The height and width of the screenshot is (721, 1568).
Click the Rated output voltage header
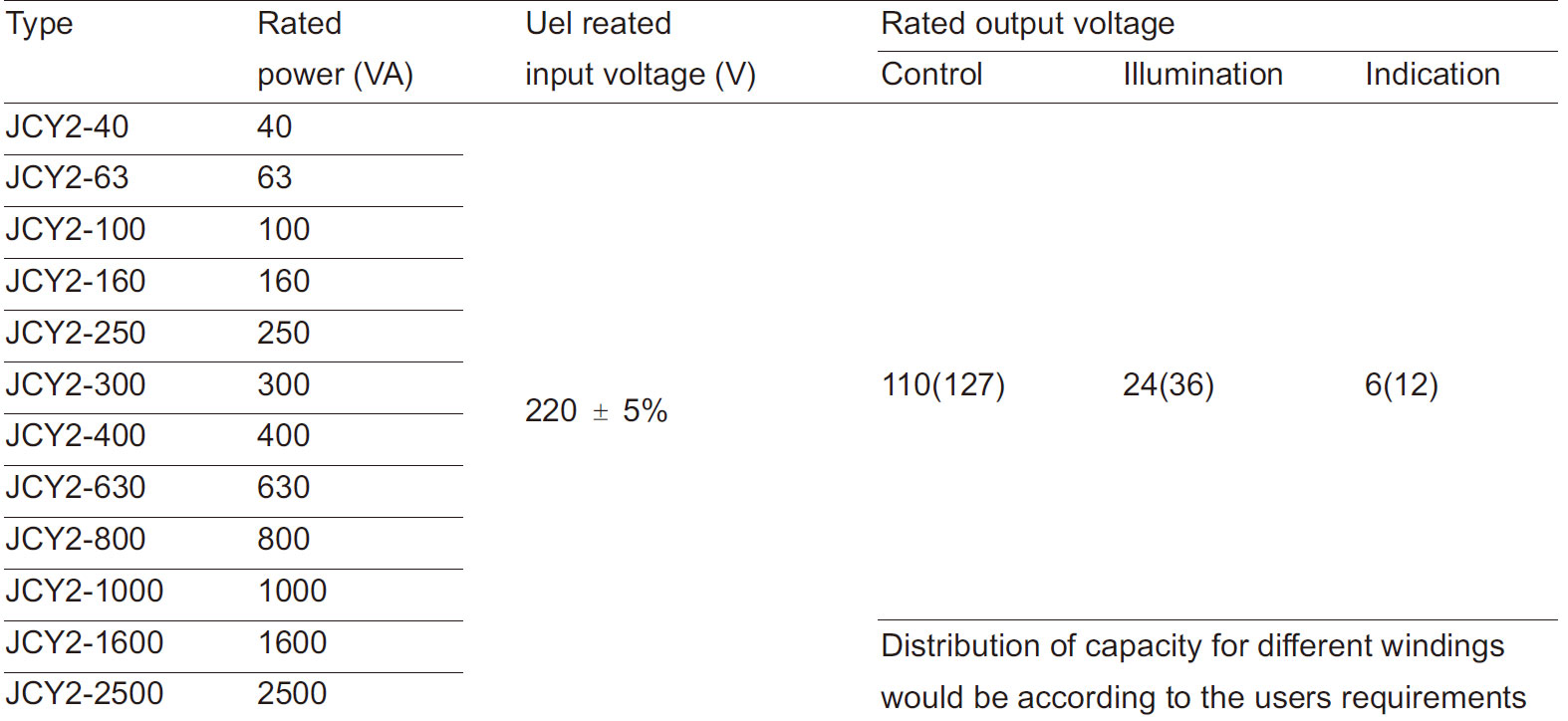tap(1027, 24)
